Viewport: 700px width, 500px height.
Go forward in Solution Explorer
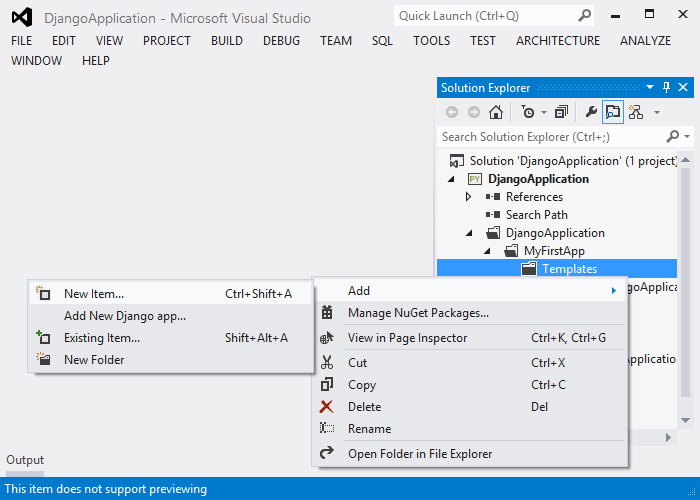click(x=474, y=112)
